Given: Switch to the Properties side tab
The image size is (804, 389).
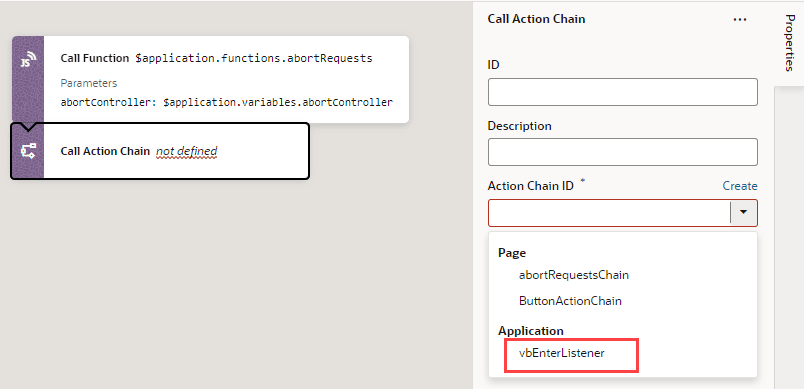Looking at the screenshot, I should click(789, 43).
